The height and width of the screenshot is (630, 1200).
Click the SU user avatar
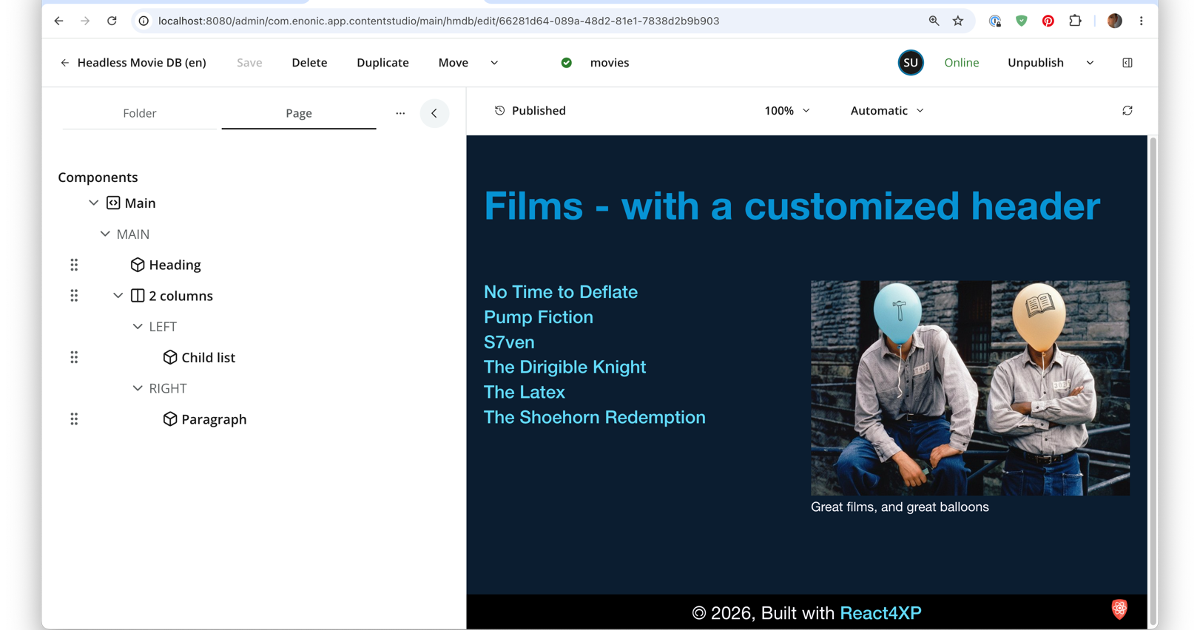point(910,62)
